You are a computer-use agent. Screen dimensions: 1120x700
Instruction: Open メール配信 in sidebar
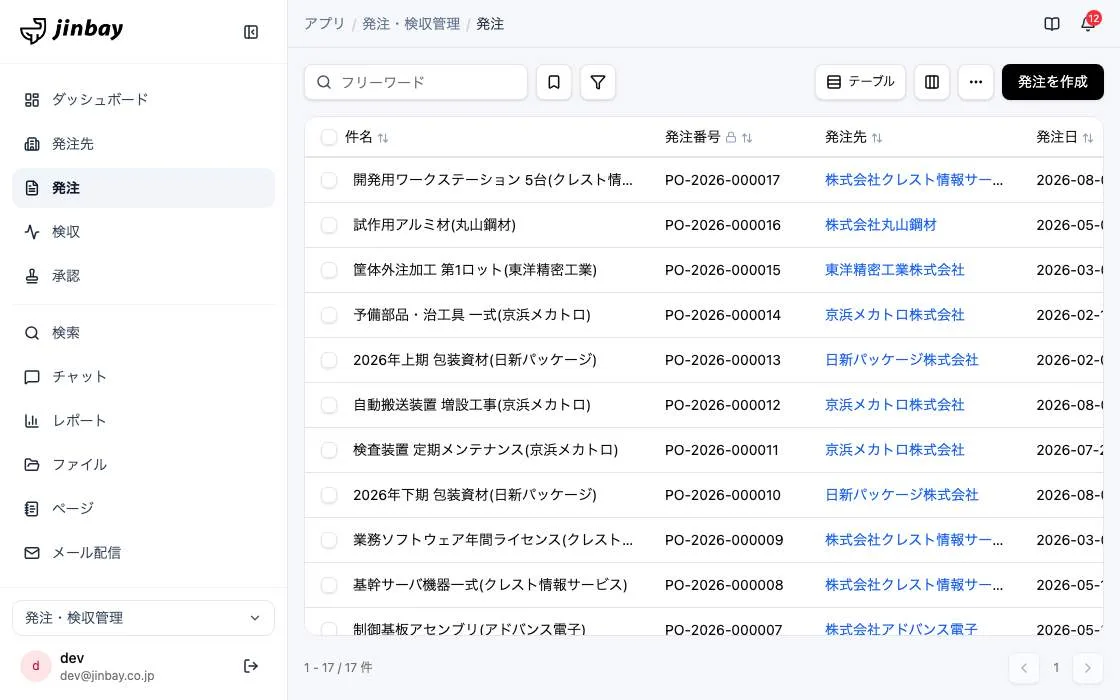coord(144,553)
